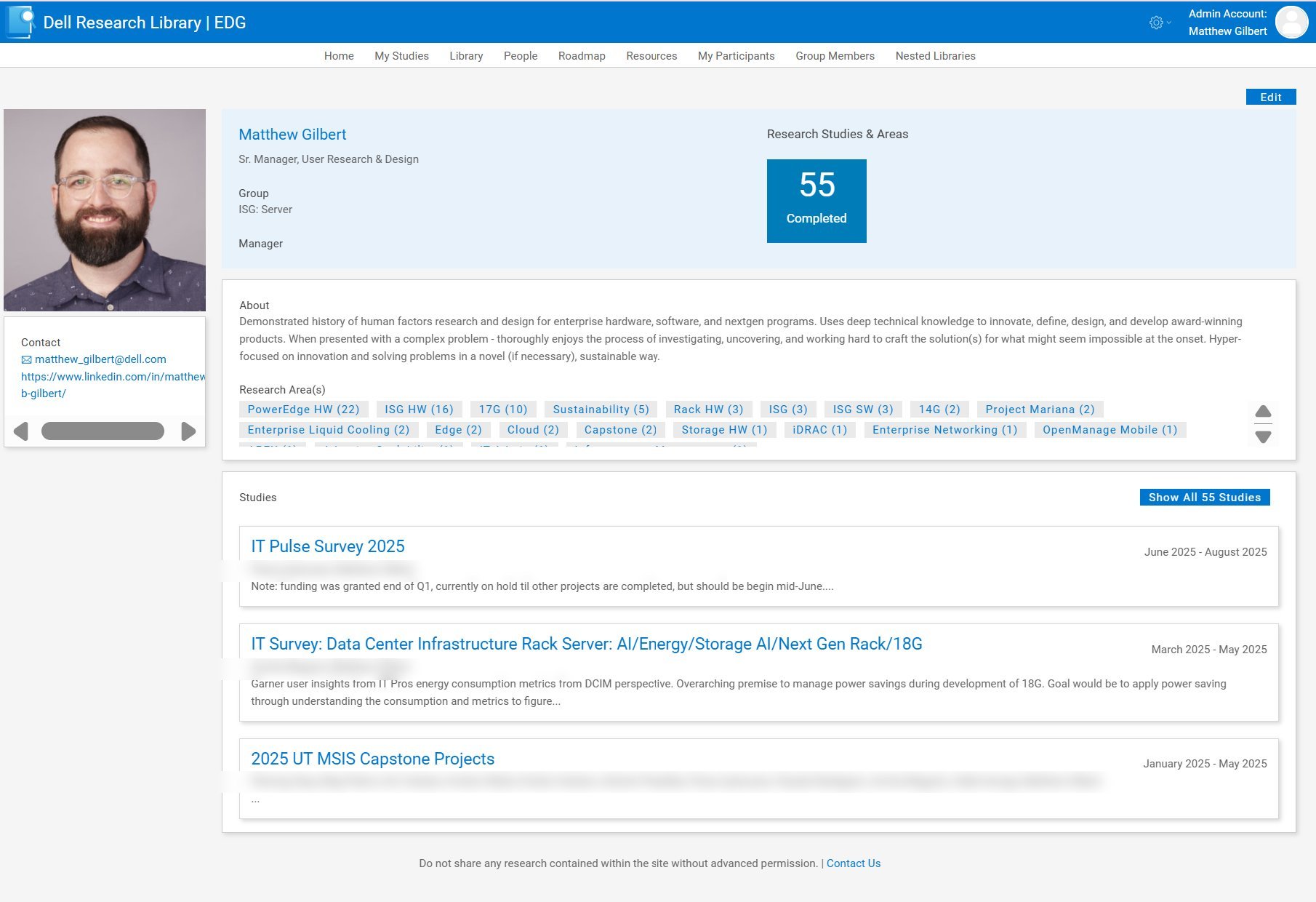Select the ISG HW (16) tag

pyautogui.click(x=419, y=410)
